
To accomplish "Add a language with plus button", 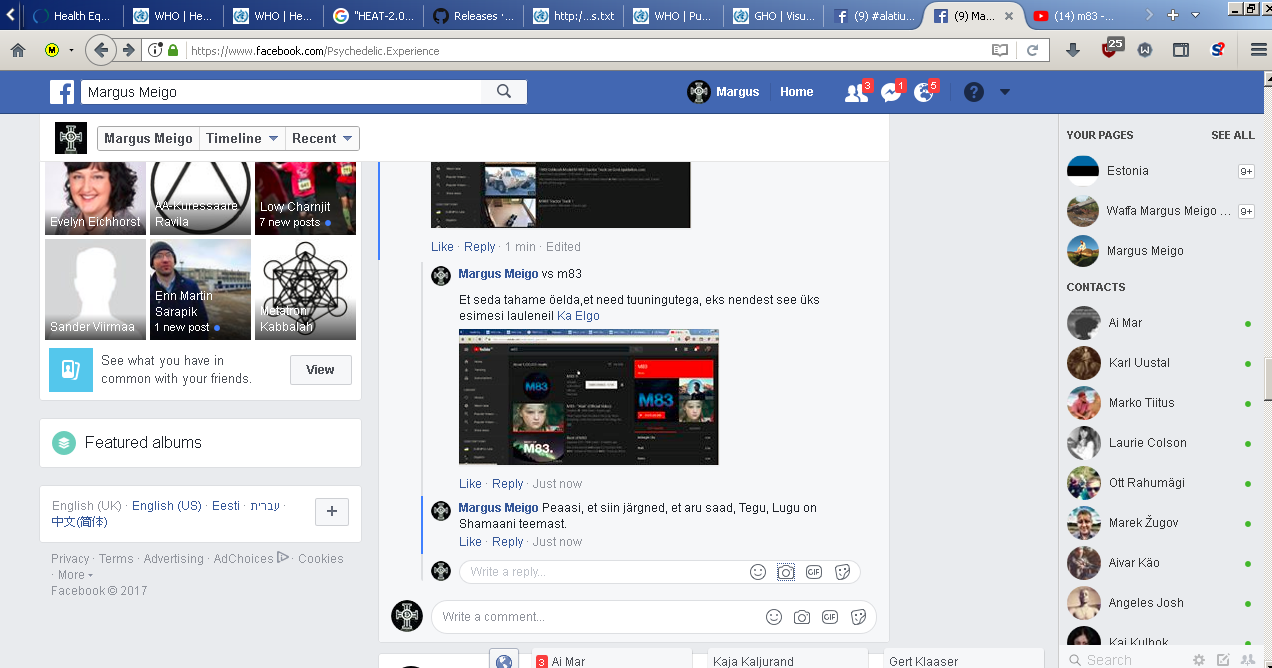I will tap(332, 512).
